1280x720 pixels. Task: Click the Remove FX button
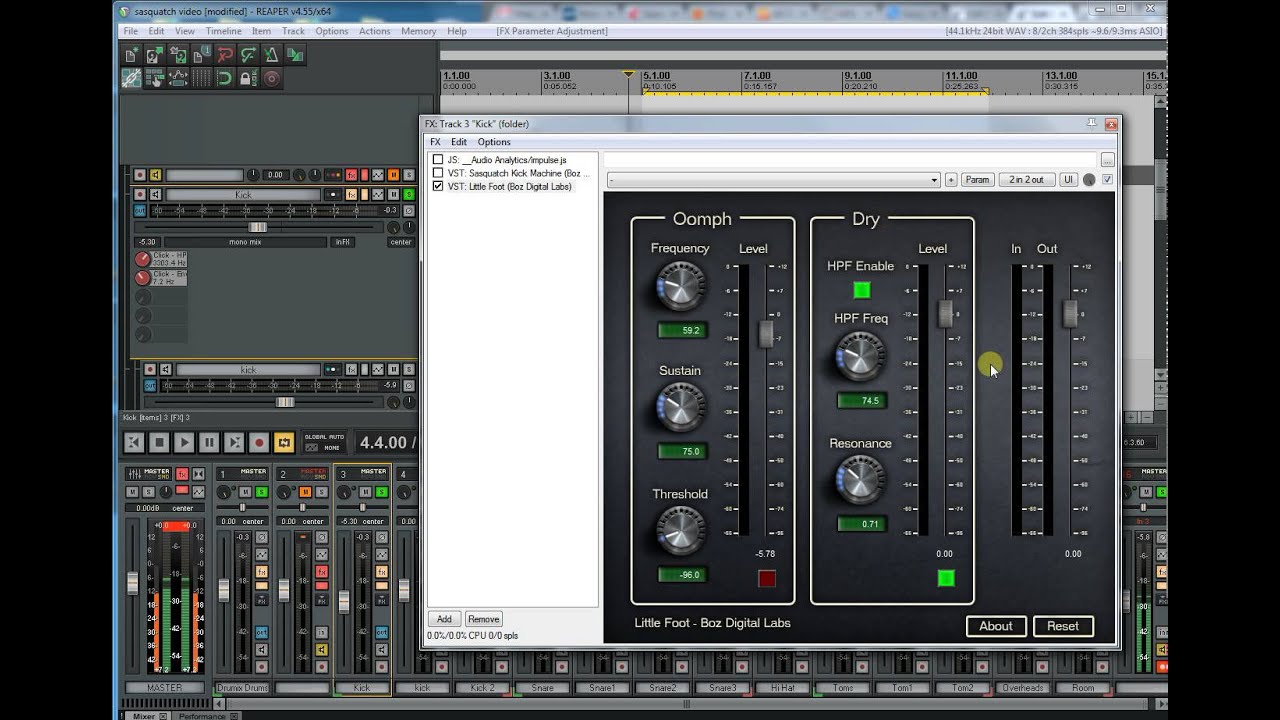pos(483,619)
